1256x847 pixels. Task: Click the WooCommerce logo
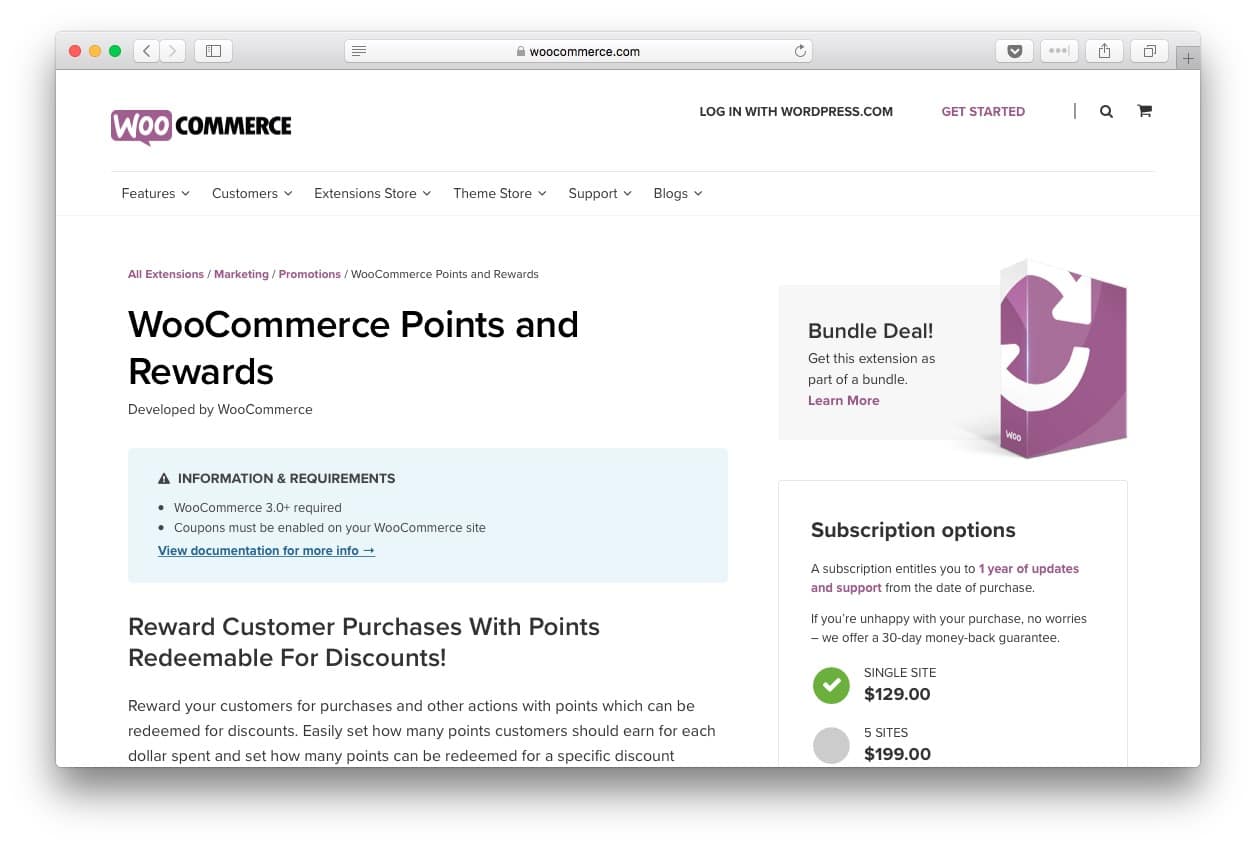(200, 125)
